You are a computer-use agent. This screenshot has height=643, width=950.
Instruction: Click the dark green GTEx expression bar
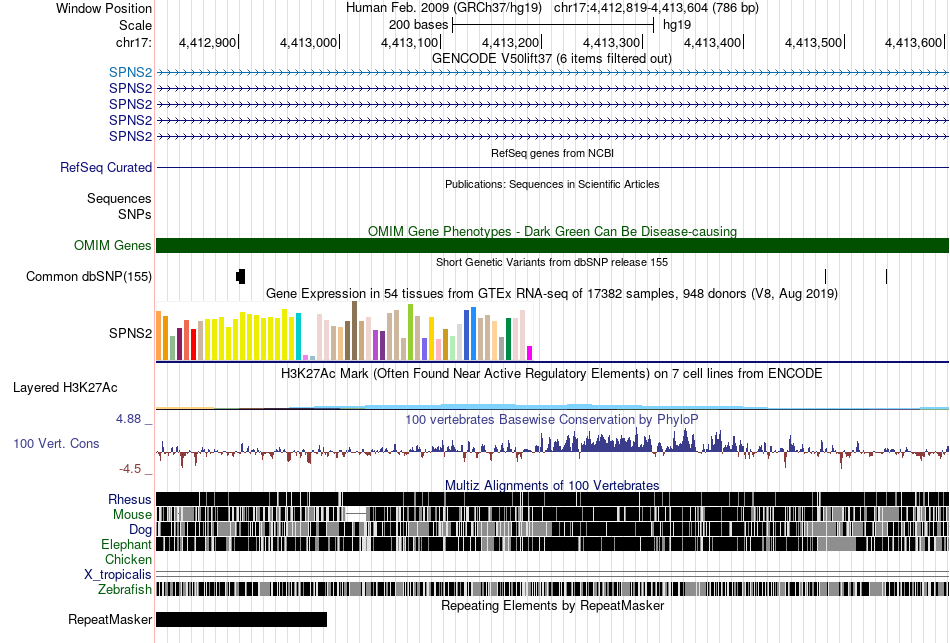(508, 339)
